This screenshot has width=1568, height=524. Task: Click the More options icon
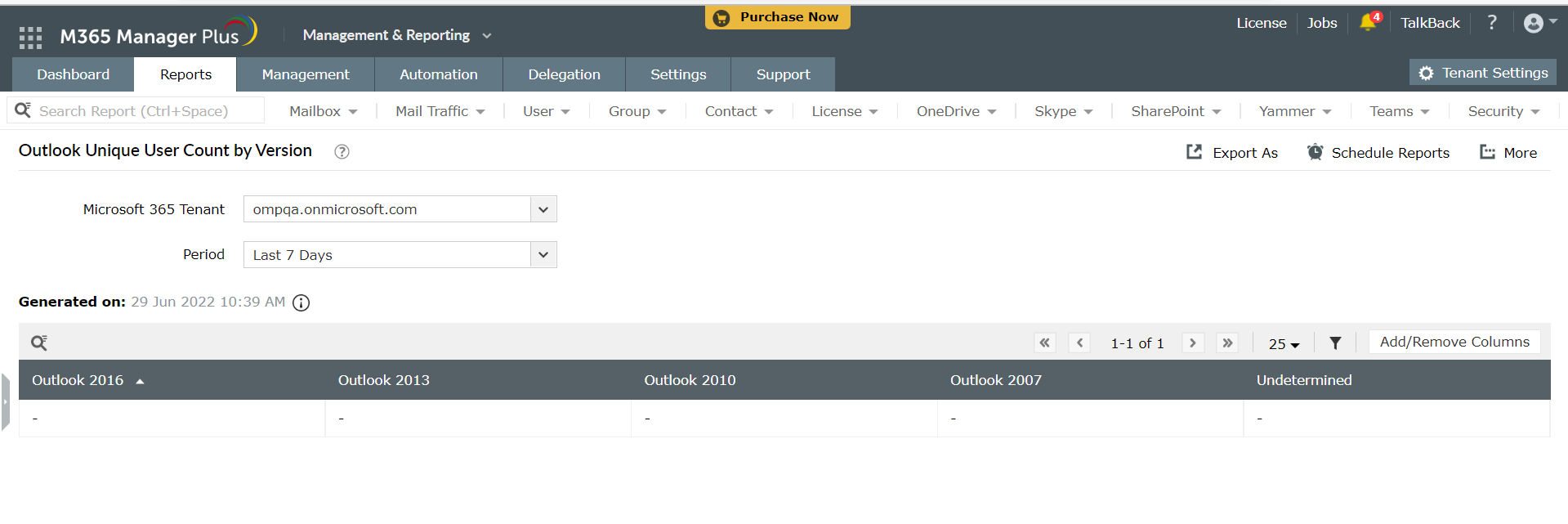[x=1487, y=152]
